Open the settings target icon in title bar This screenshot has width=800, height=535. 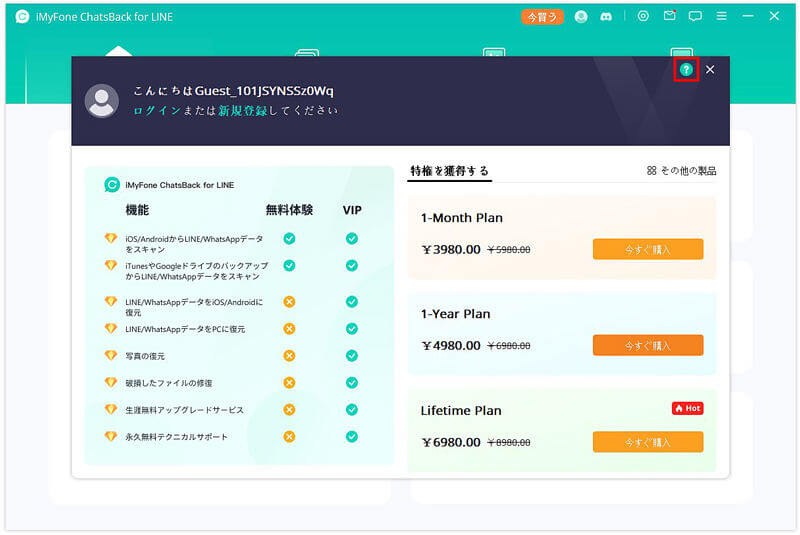[643, 16]
